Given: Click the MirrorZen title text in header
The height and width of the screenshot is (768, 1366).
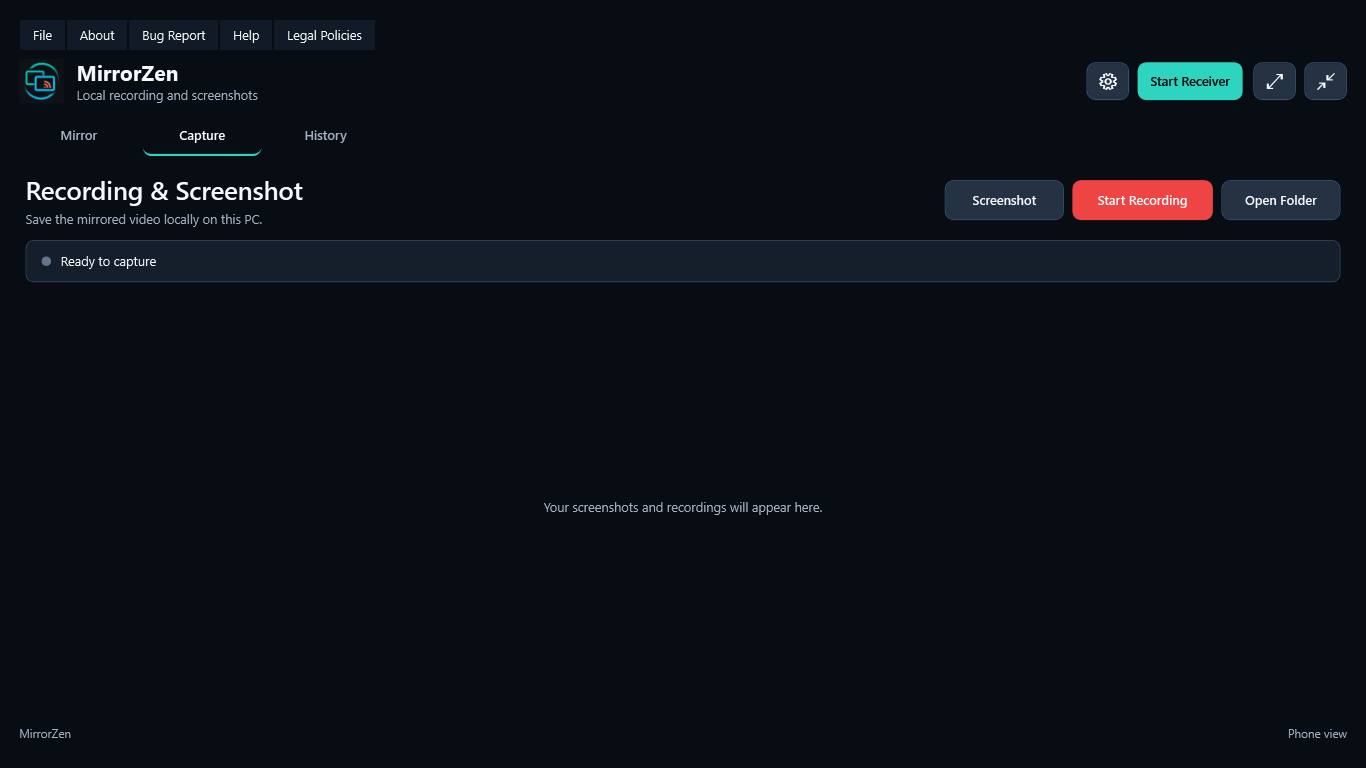Looking at the screenshot, I should [127, 73].
